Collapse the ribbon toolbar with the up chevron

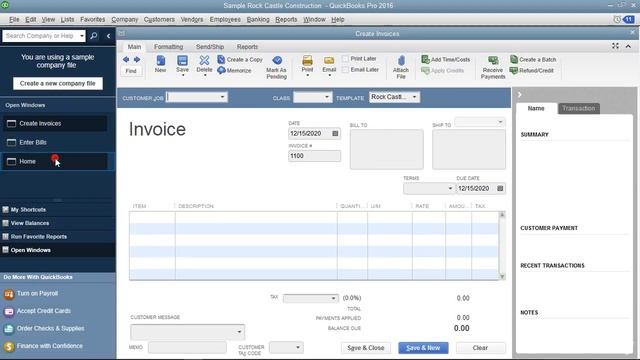[628, 47]
